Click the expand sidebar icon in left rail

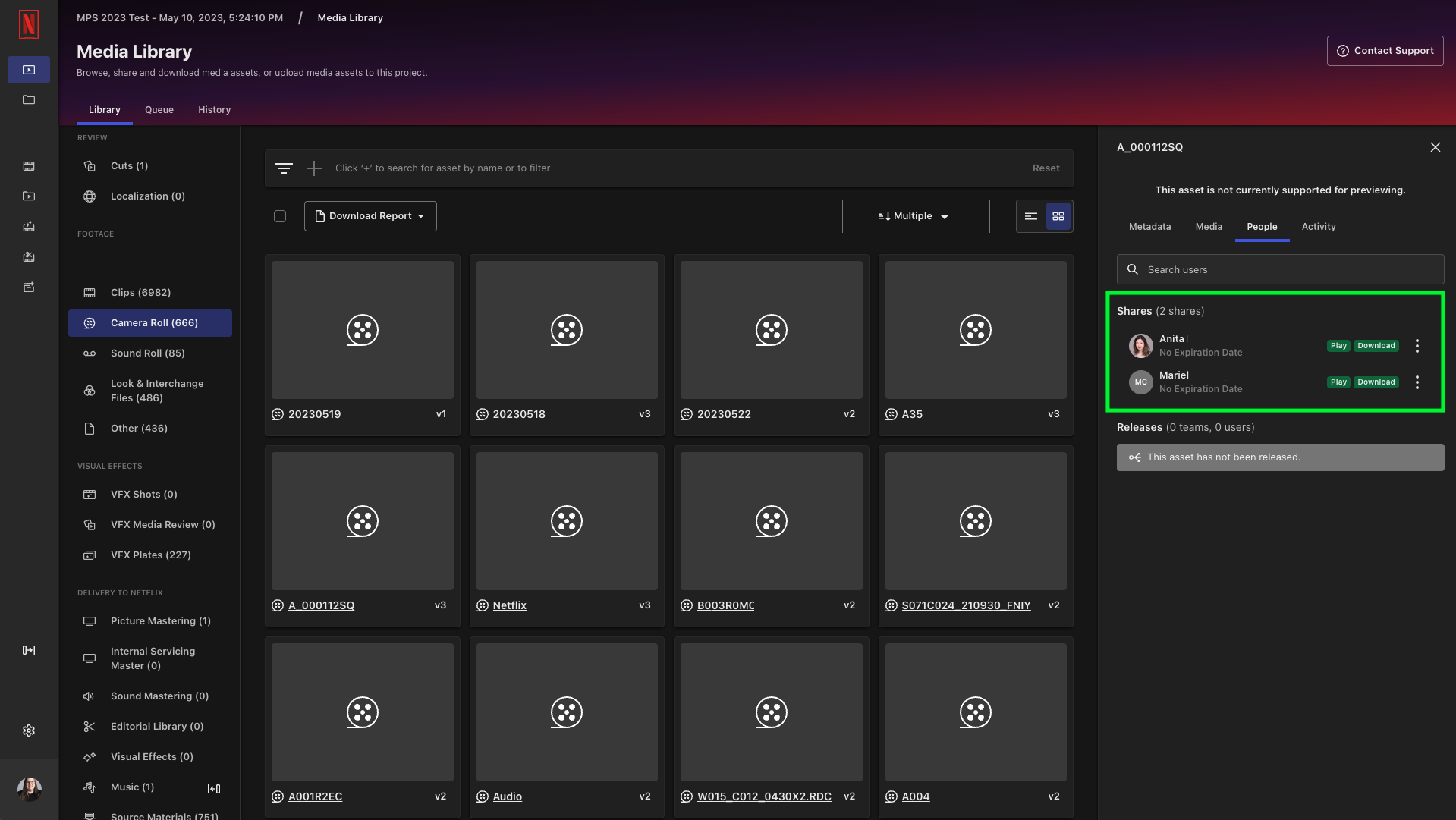29,650
